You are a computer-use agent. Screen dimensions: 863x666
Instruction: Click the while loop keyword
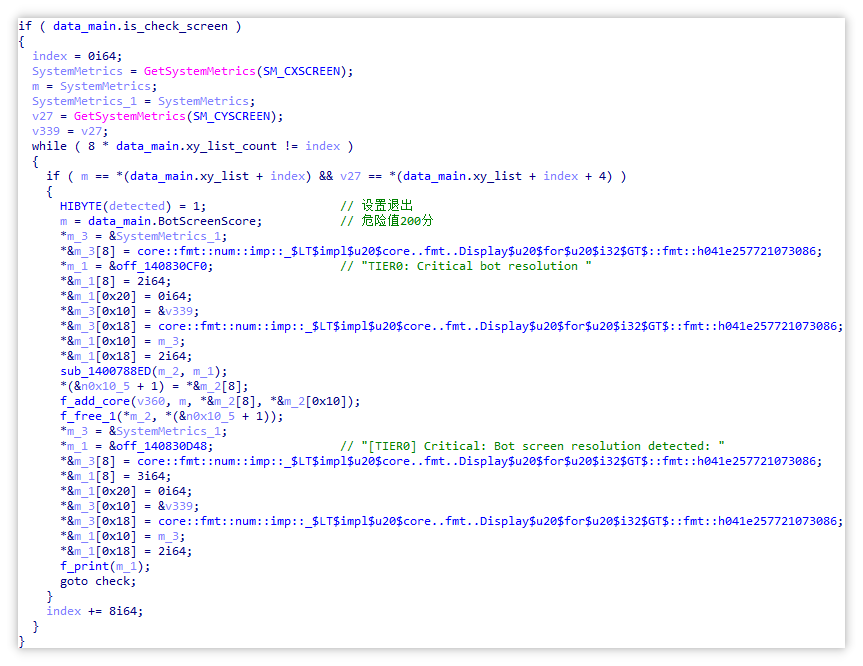click(49, 146)
